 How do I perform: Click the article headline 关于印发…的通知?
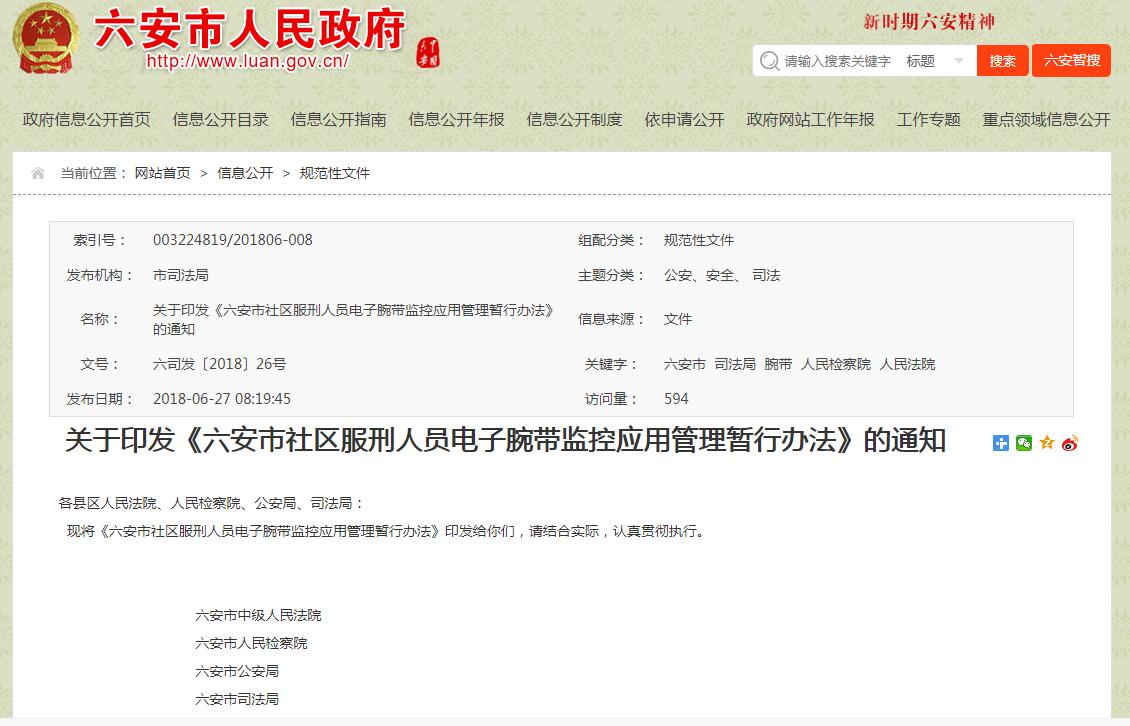(505, 440)
